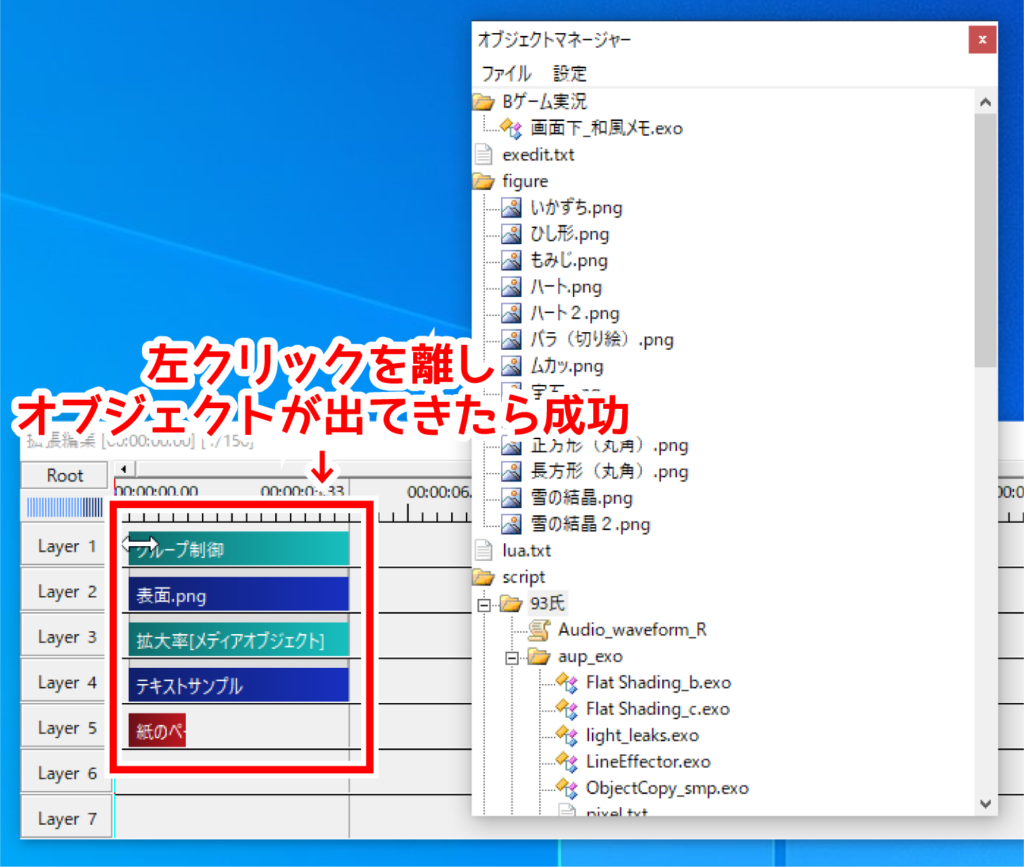
Task: Toggle visibility of Layer 2
Action: click(65, 591)
